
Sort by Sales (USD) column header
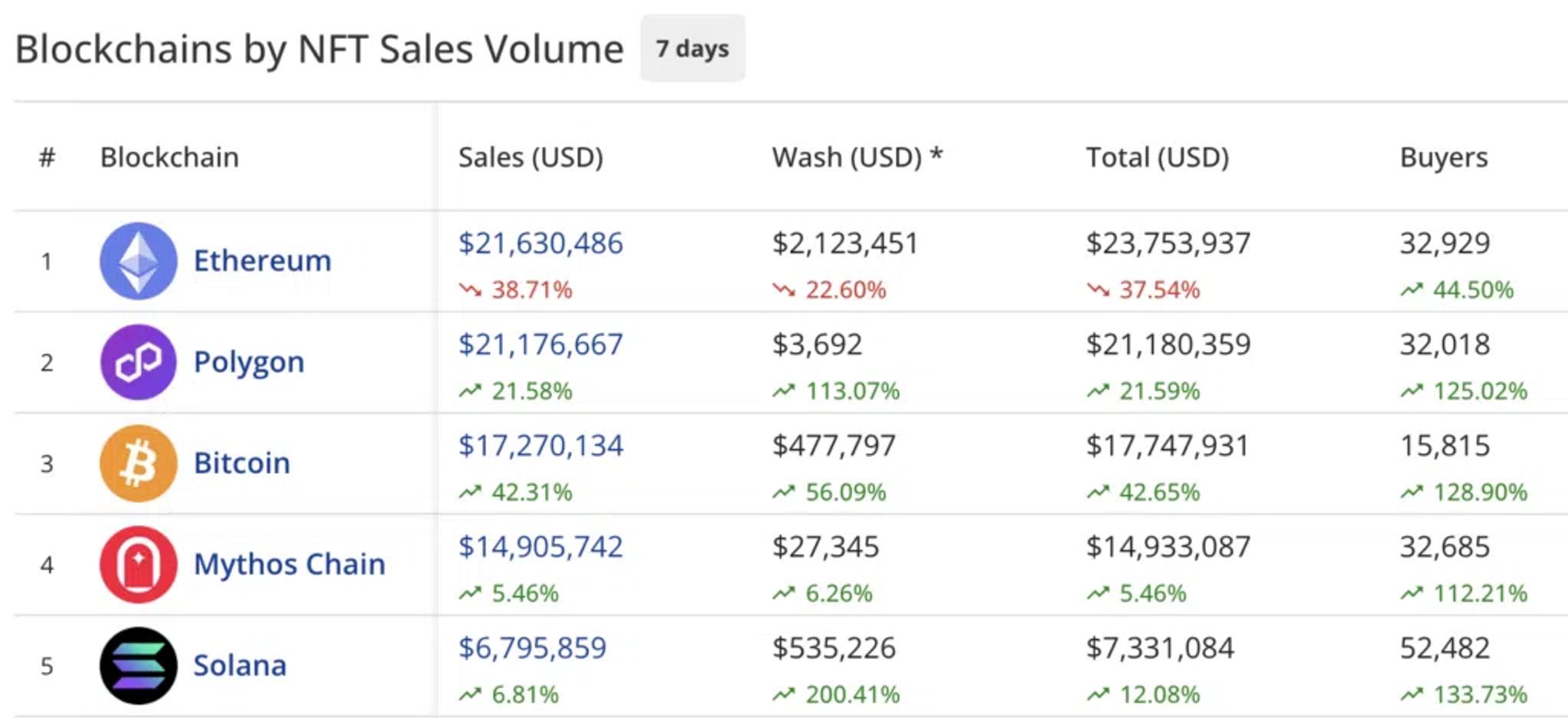point(531,157)
